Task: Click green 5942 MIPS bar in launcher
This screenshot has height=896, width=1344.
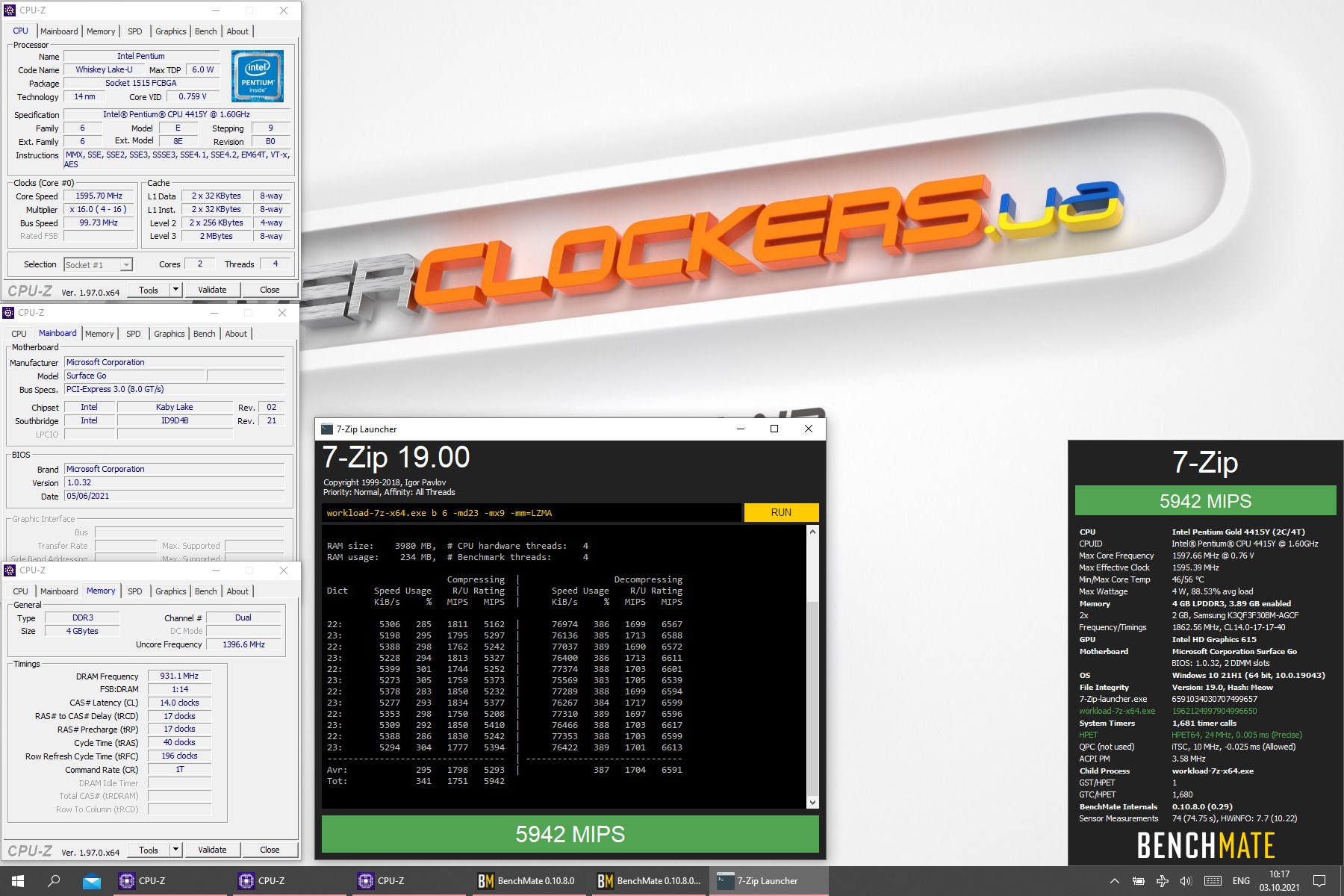Action: (570, 834)
